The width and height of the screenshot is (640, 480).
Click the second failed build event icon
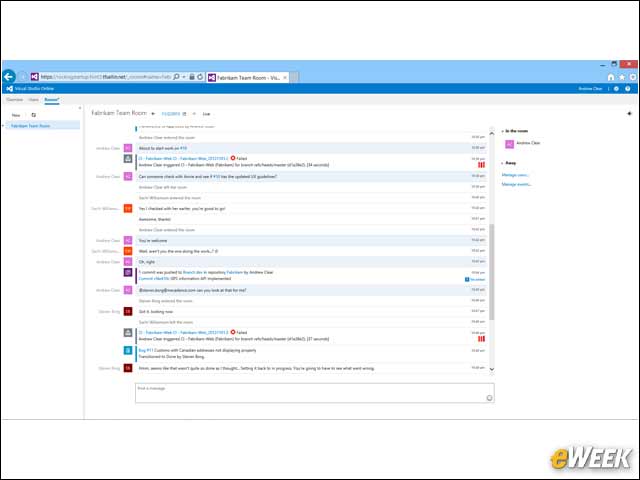pos(128,333)
